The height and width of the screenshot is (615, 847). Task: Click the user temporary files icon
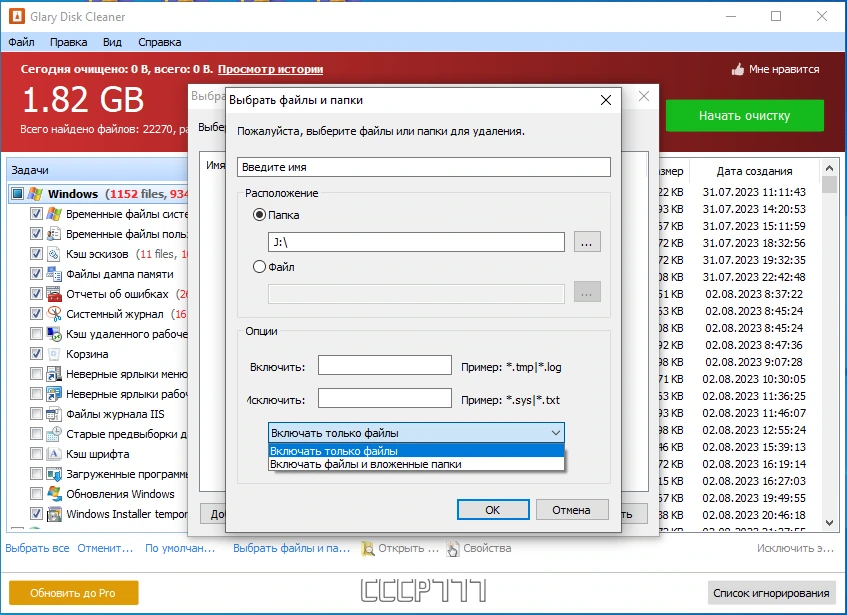[53, 234]
